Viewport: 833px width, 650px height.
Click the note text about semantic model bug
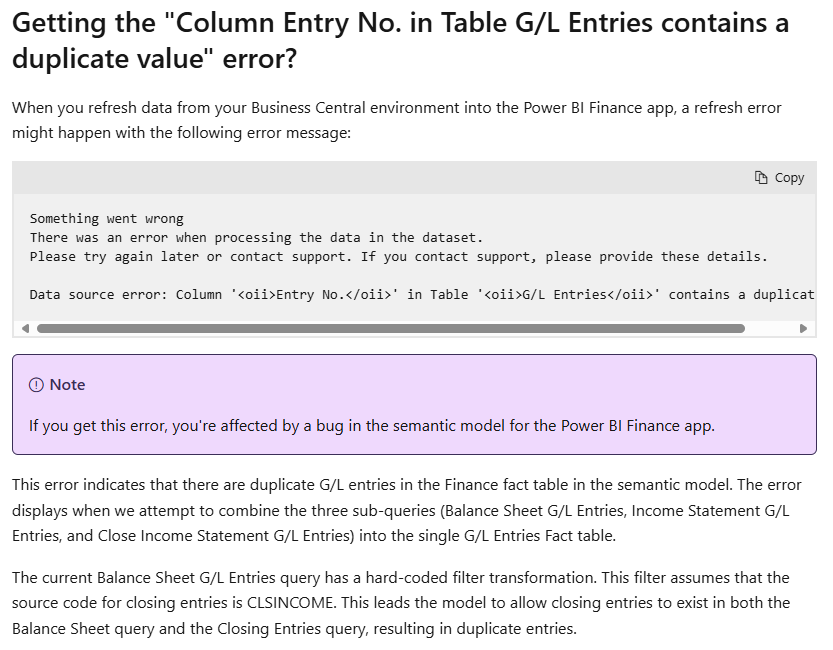[x=372, y=426]
